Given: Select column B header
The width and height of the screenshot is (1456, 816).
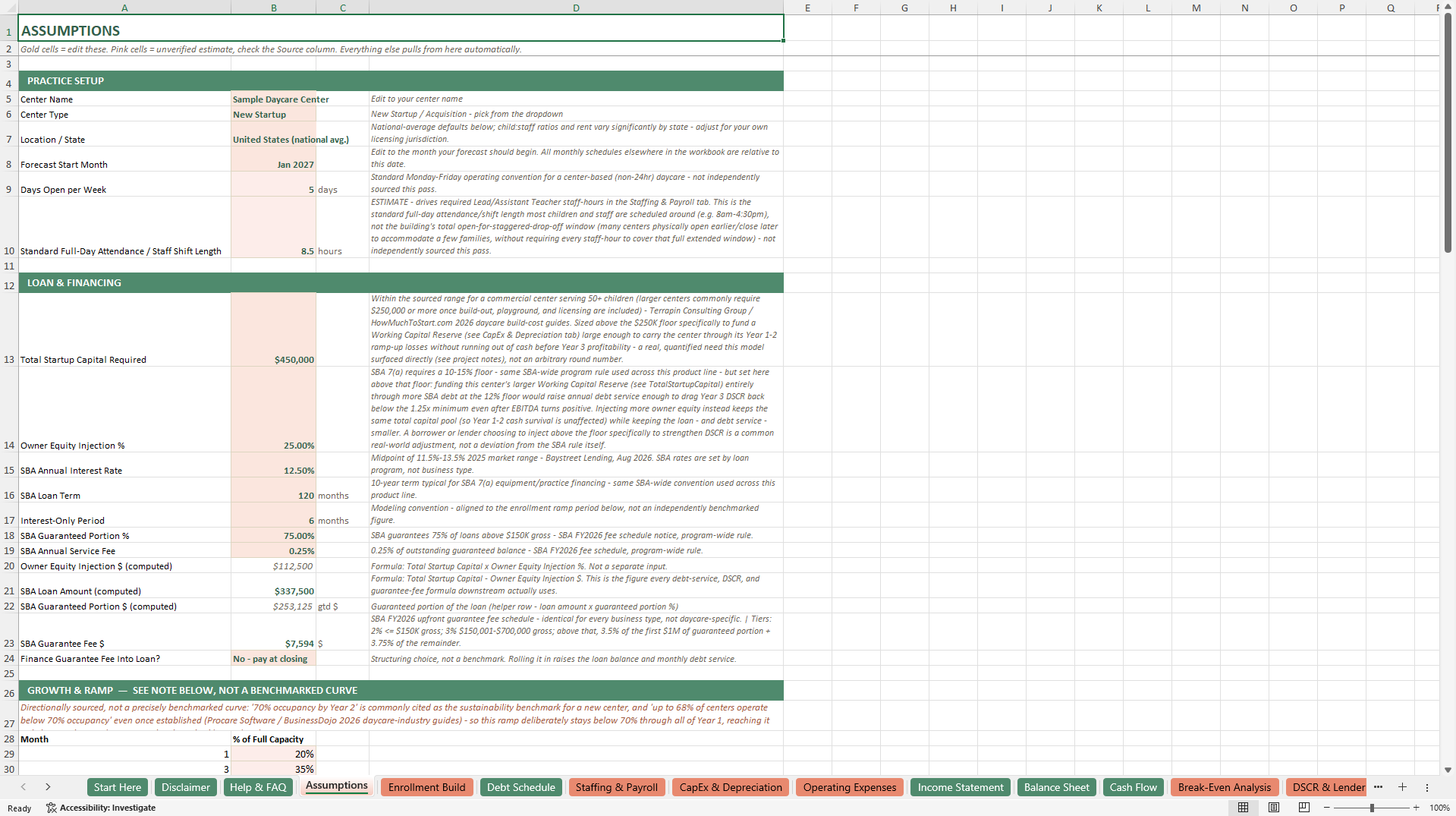Looking at the screenshot, I should coord(274,8).
